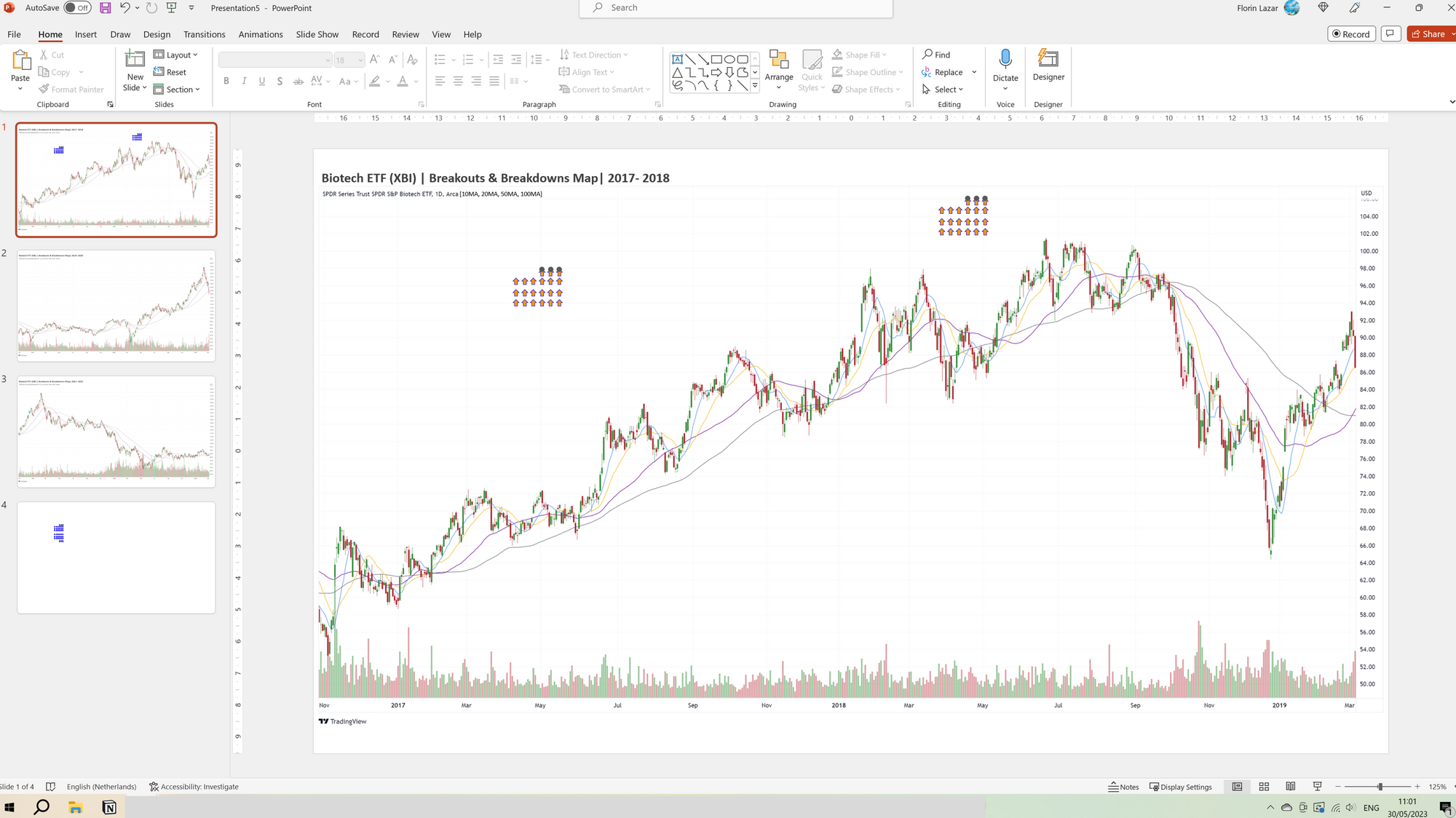The width and height of the screenshot is (1456, 818).
Task: Expand the shapes gallery More arrow
Action: pyautogui.click(x=755, y=86)
